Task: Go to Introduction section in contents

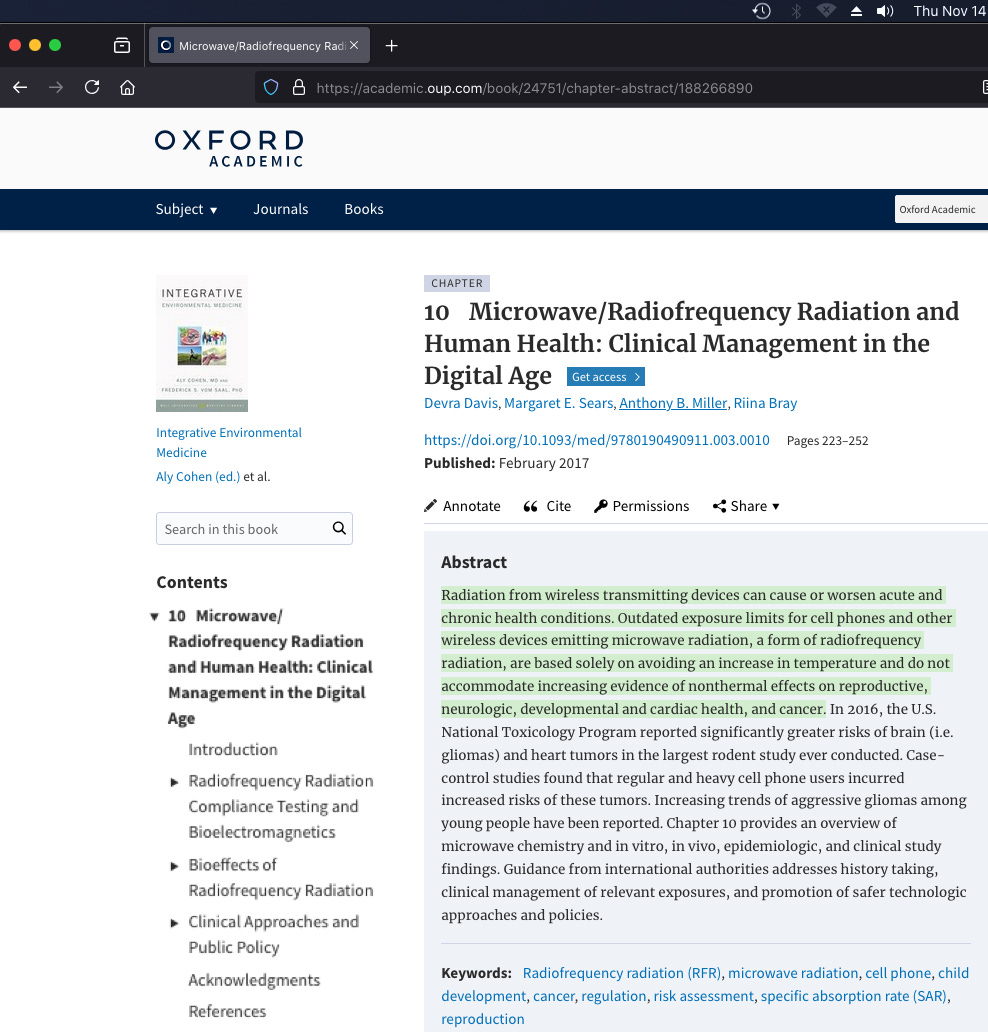Action: (x=233, y=750)
